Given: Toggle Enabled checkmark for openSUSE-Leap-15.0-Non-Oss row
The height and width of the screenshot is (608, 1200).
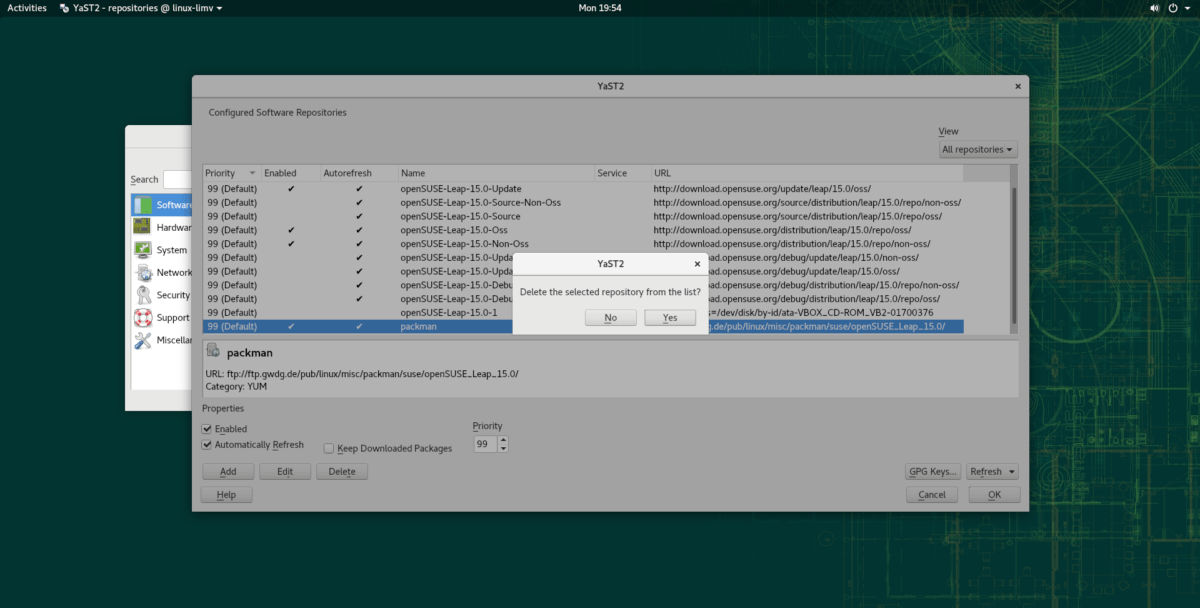Looking at the screenshot, I should click(x=291, y=243).
